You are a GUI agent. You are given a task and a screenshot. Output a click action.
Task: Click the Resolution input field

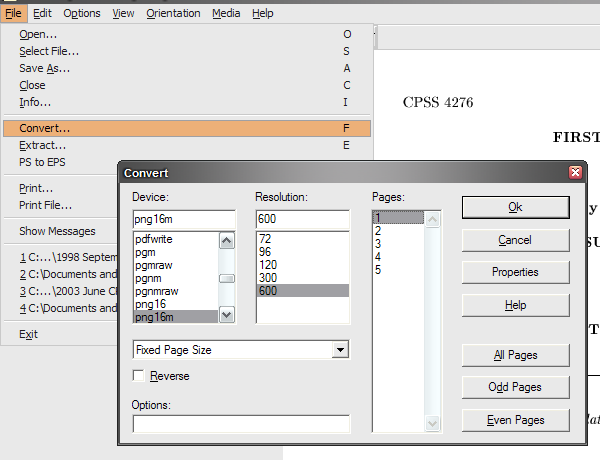301,219
